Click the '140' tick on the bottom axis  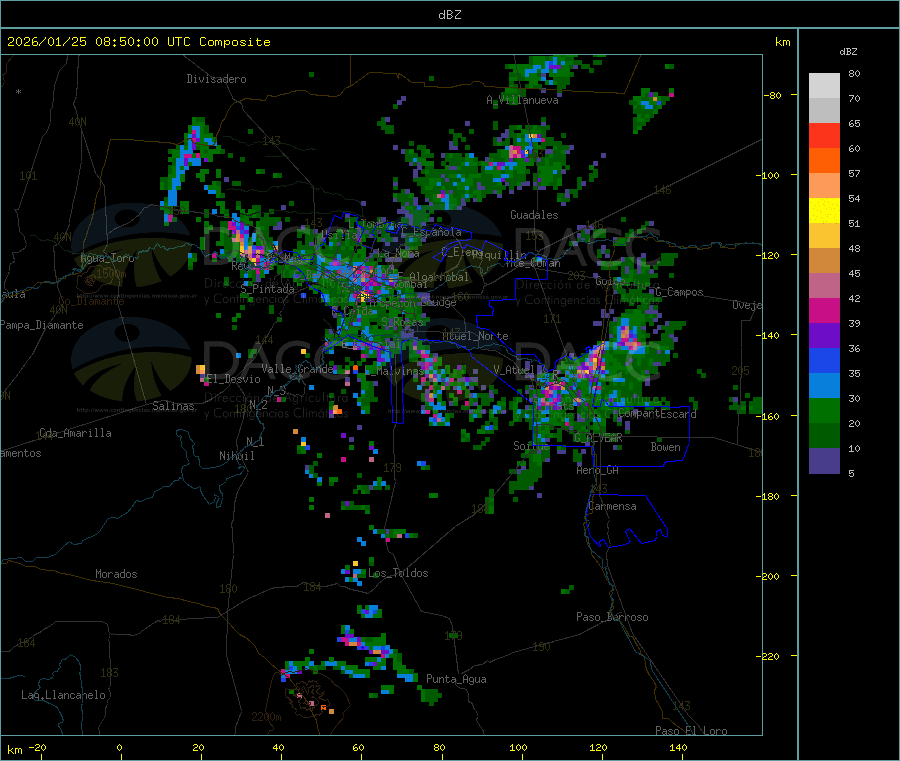click(x=678, y=747)
